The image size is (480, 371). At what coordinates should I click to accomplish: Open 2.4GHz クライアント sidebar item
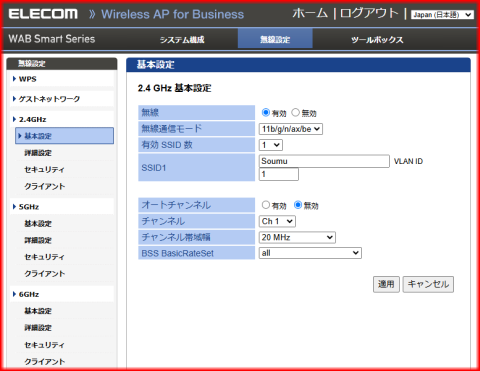point(45,186)
